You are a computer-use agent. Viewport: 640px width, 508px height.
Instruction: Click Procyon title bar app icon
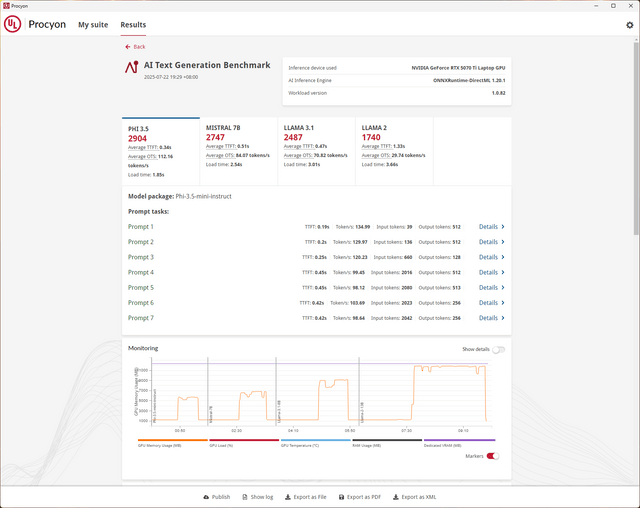point(6,6)
